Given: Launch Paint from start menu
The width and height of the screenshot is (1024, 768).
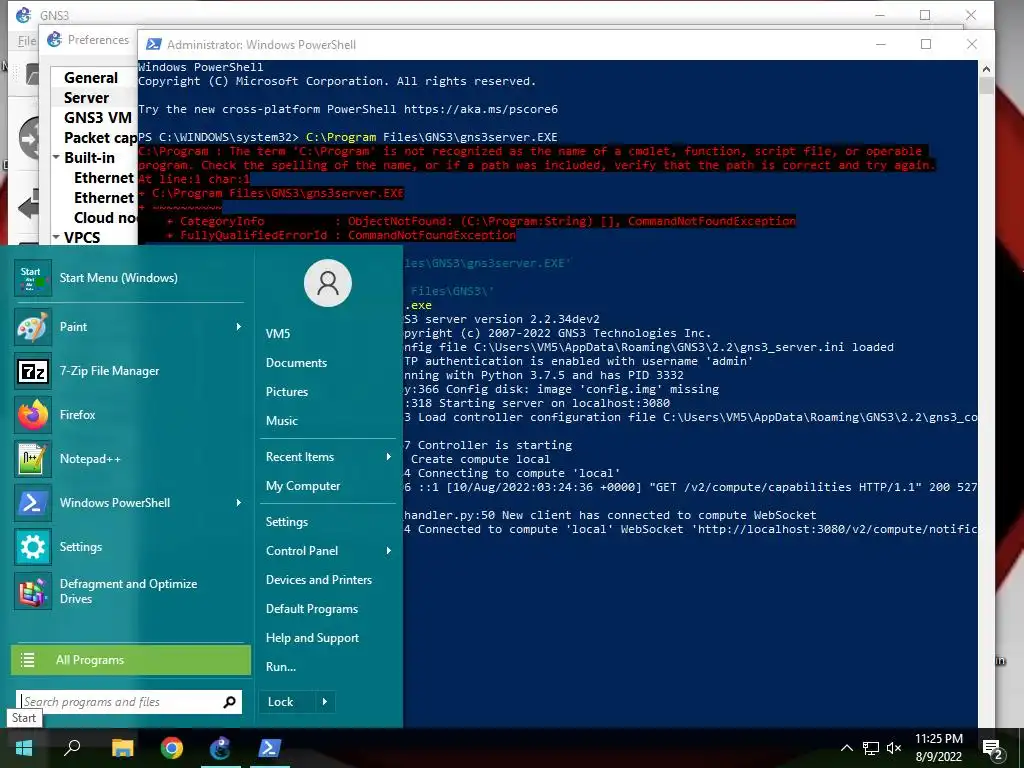Looking at the screenshot, I should click(x=129, y=327).
